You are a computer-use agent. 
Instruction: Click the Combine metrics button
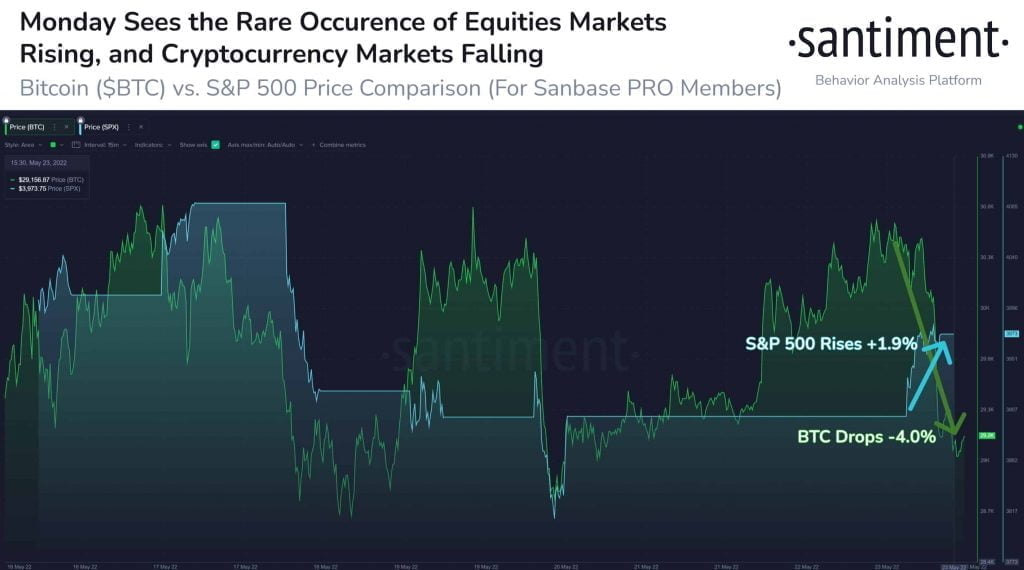pyautogui.click(x=342, y=145)
